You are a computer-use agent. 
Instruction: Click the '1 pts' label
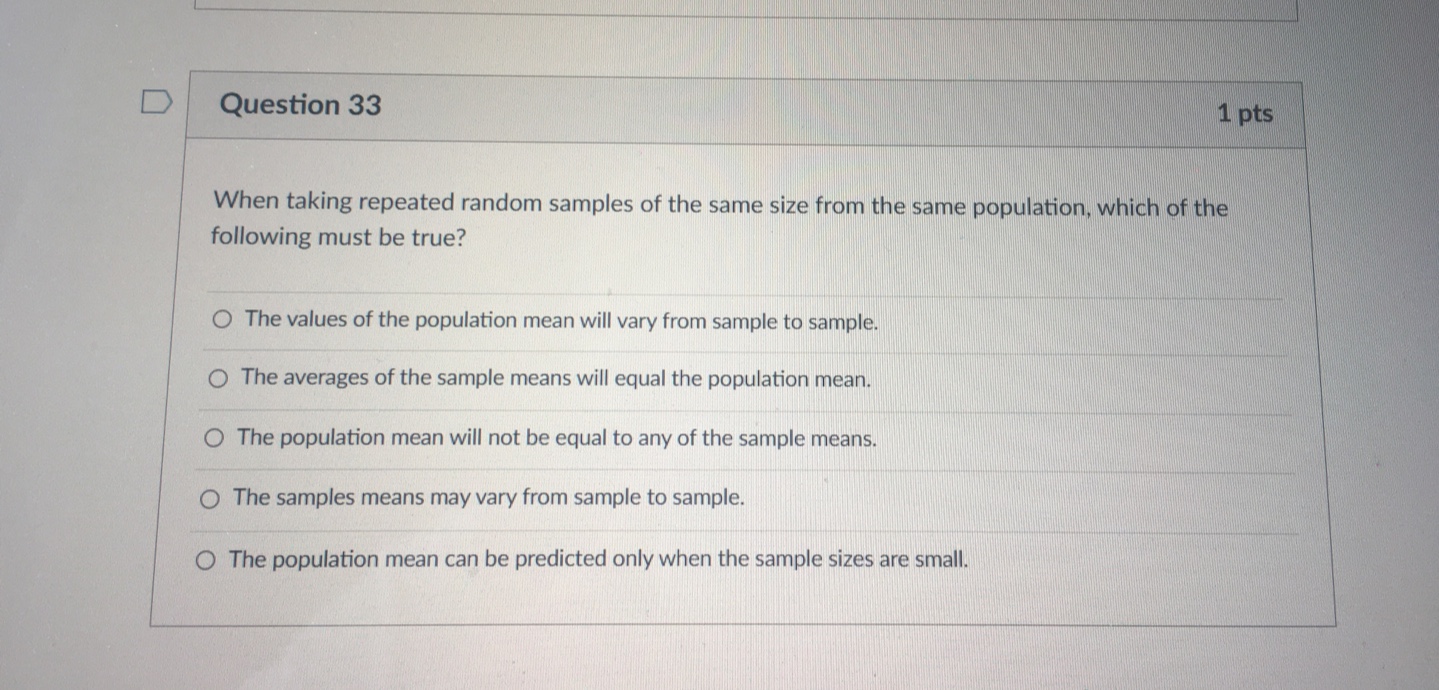point(1246,113)
